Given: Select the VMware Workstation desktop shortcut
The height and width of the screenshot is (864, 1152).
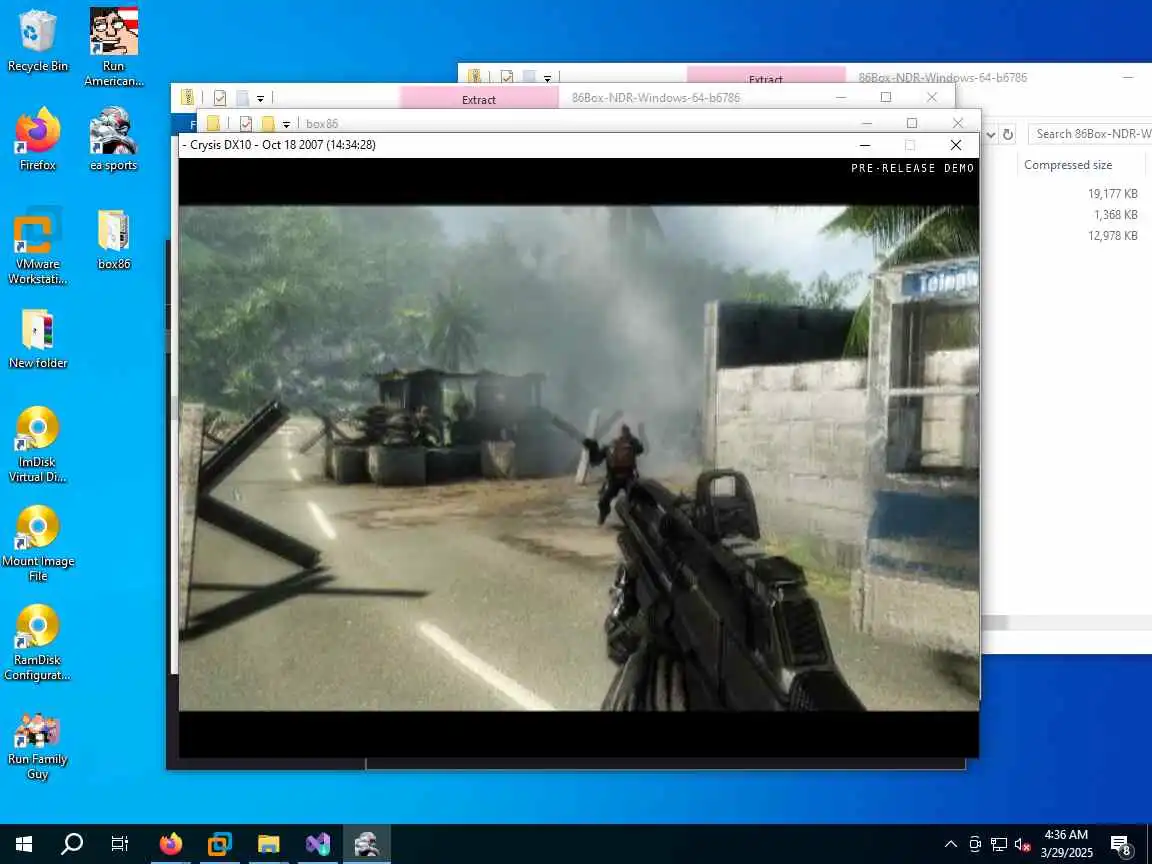Looking at the screenshot, I should [37, 245].
